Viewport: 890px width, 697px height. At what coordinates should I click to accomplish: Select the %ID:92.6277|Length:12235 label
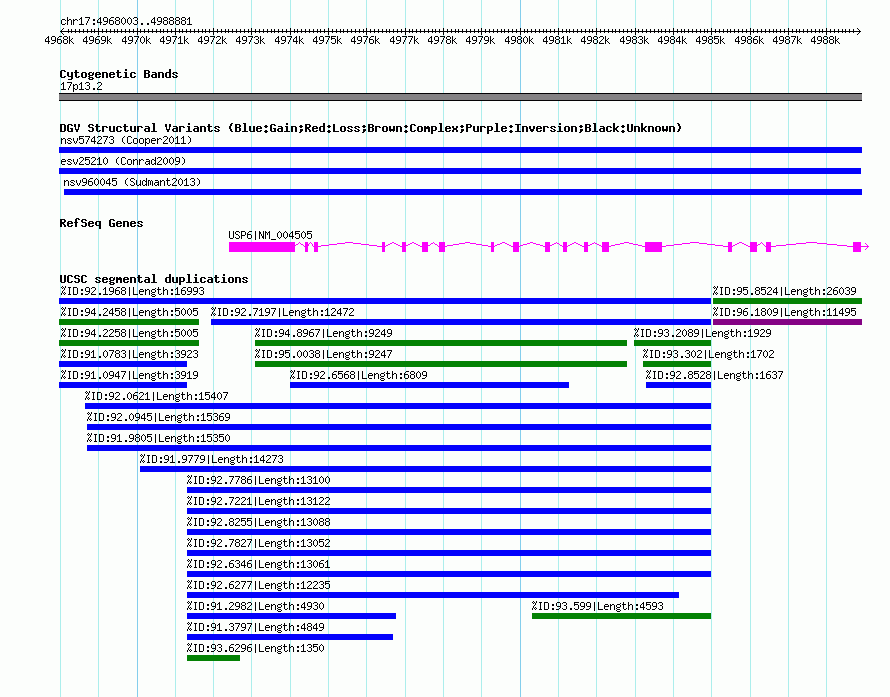pos(259,585)
